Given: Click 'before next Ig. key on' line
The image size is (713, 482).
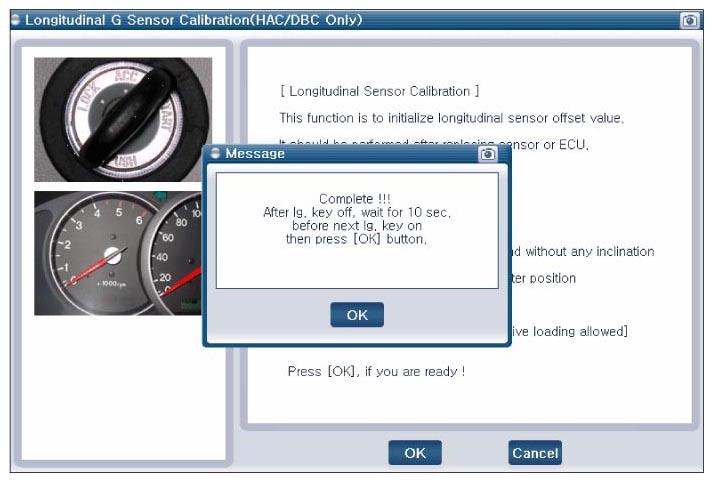Looking at the screenshot, I should coord(356,226).
